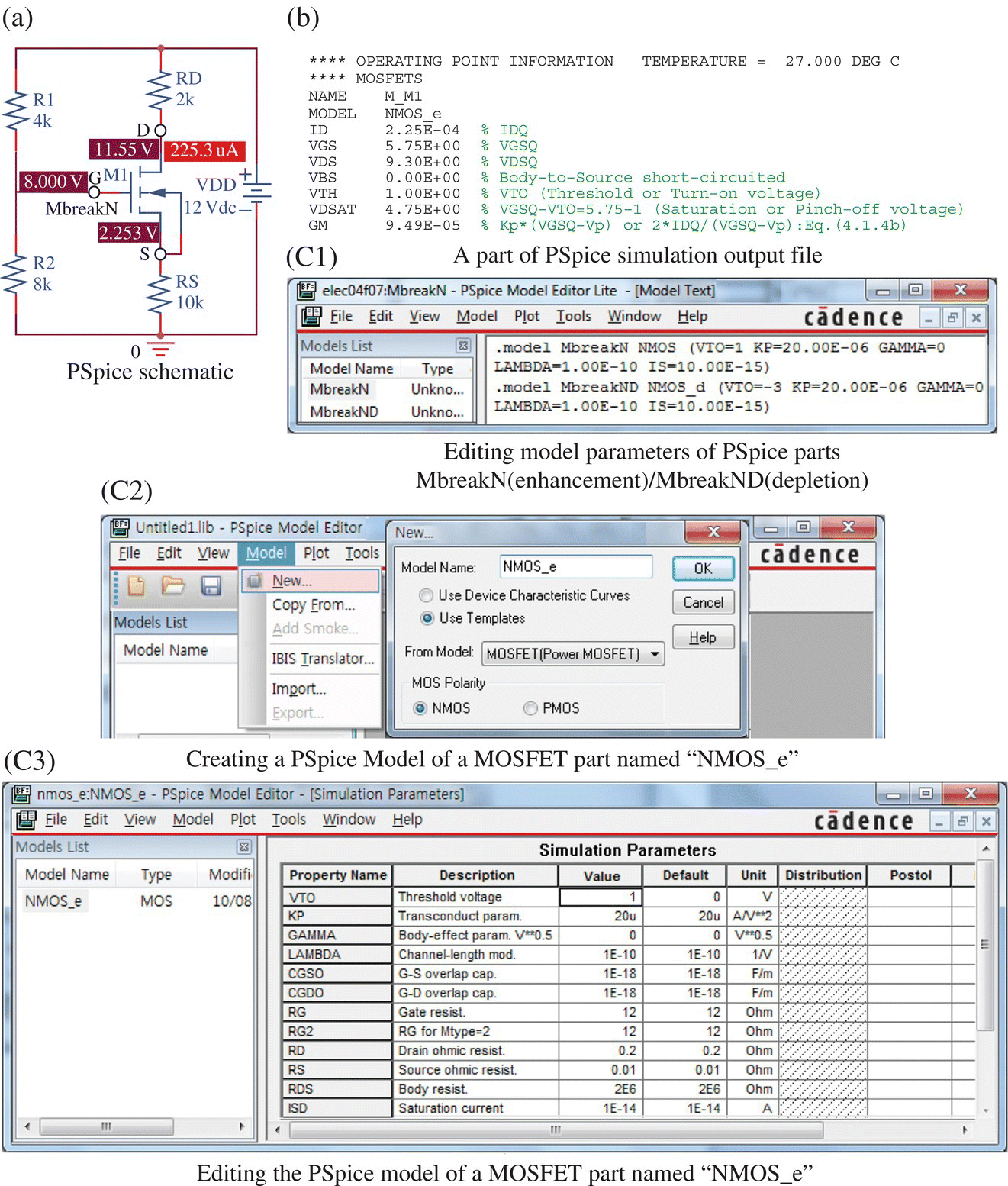Click the app icon in nmos_e title bar
1008x1186 pixels.
click(x=21, y=793)
